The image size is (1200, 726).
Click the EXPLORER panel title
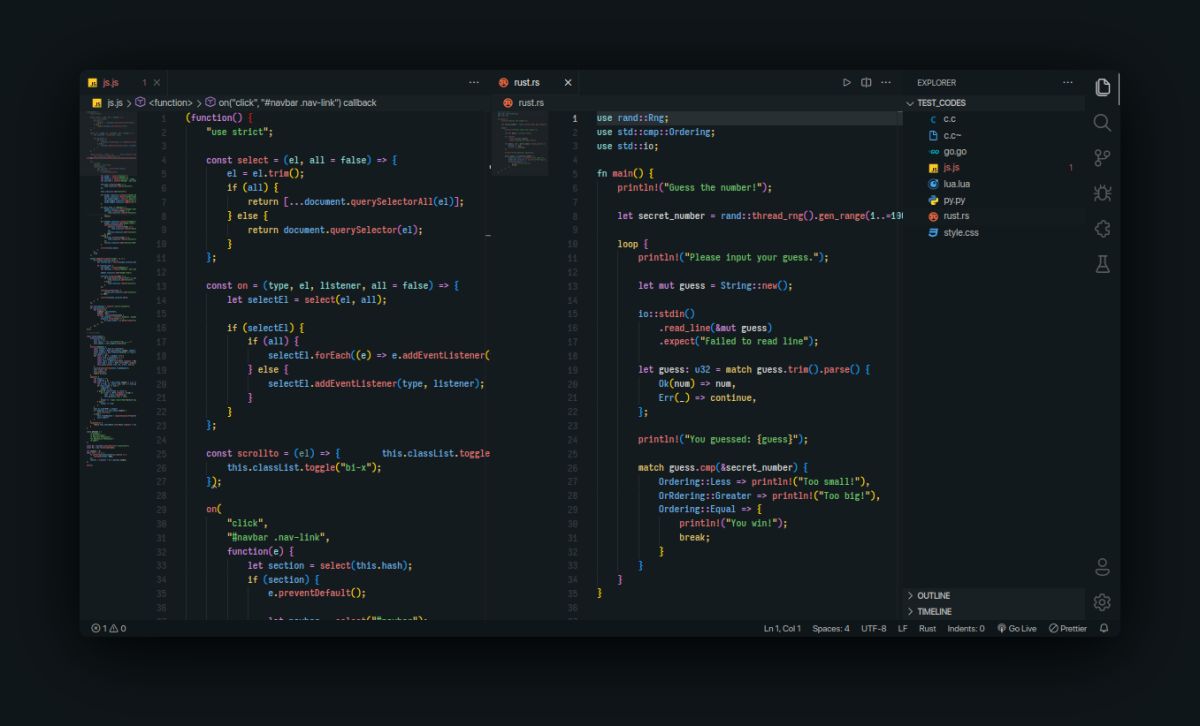(936, 83)
